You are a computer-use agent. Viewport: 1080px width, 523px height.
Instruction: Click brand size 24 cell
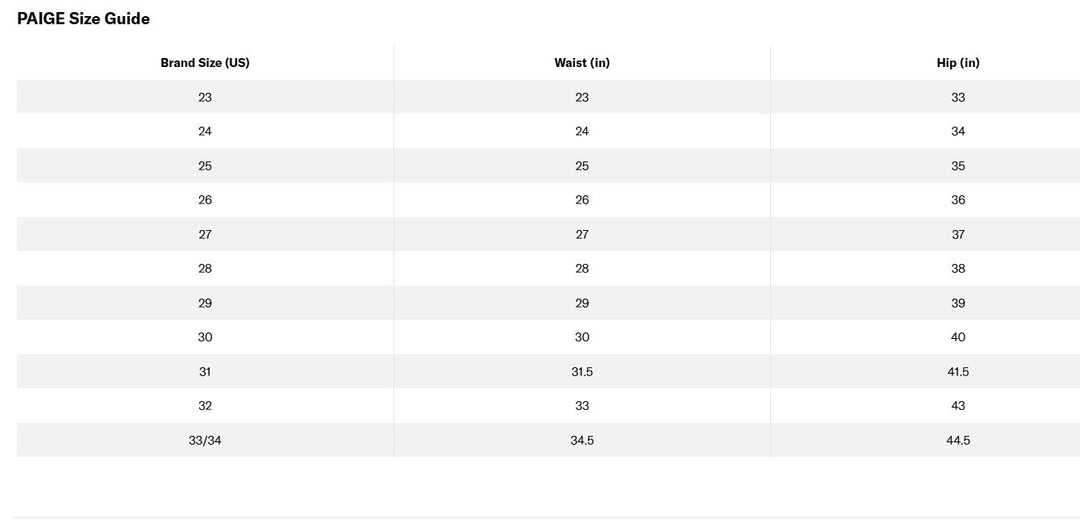(205, 132)
